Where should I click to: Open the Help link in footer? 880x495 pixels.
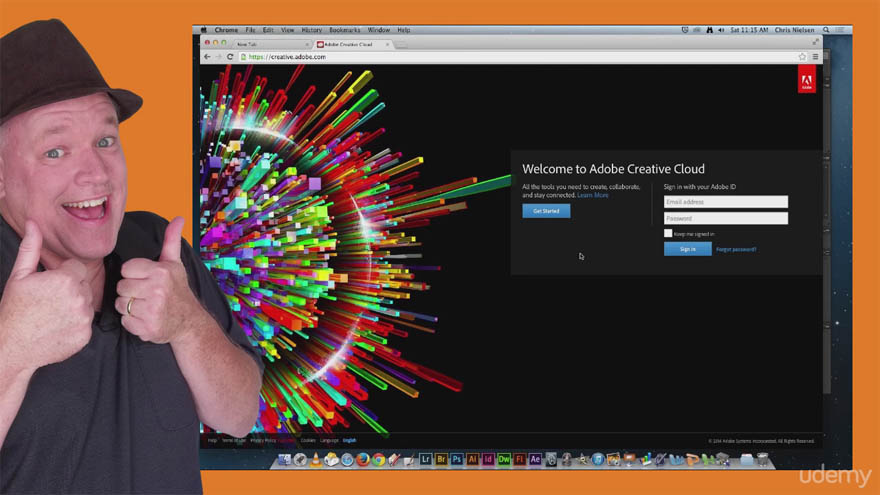pyautogui.click(x=212, y=441)
